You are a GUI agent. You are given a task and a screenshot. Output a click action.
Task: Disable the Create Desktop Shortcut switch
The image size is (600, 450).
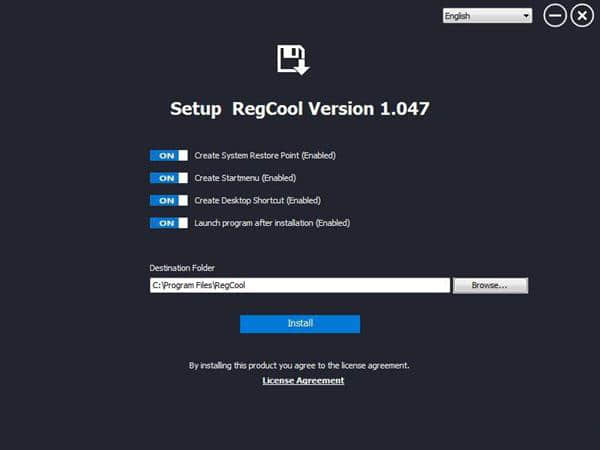click(168, 200)
